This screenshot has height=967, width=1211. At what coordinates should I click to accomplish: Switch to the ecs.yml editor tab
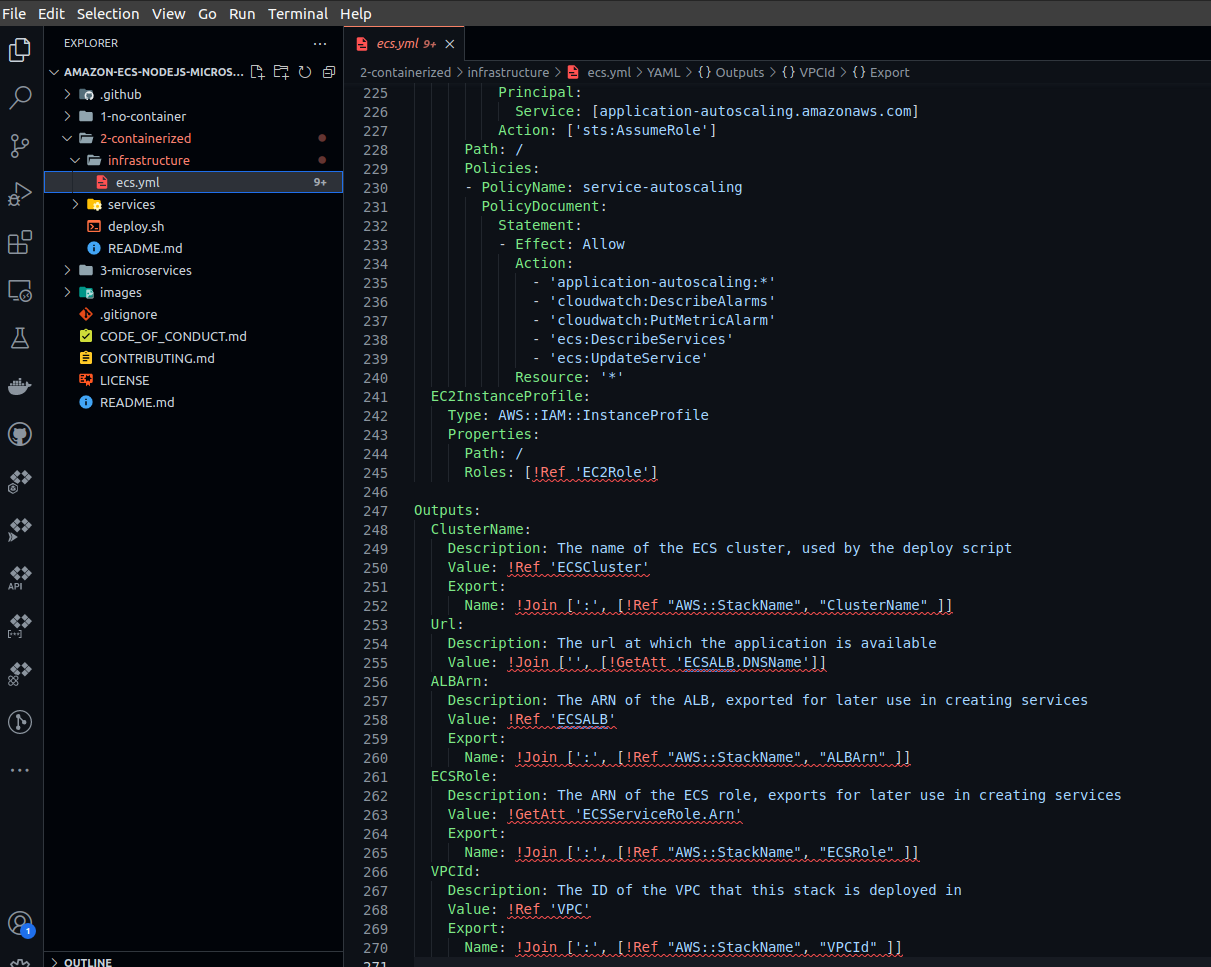click(x=398, y=44)
